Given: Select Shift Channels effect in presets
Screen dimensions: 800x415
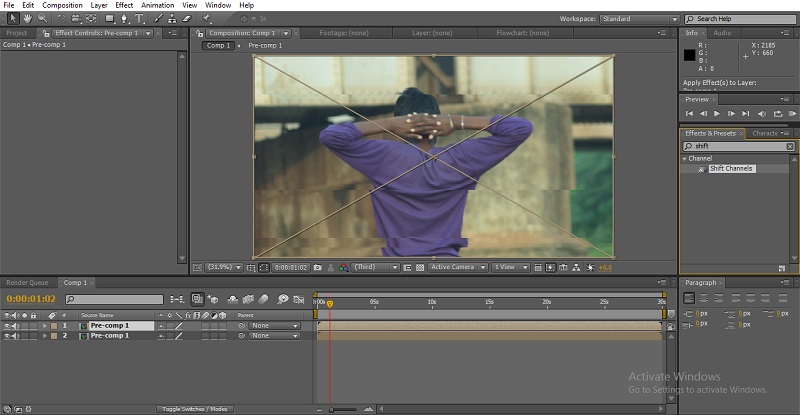Looking at the screenshot, I should [x=730, y=169].
